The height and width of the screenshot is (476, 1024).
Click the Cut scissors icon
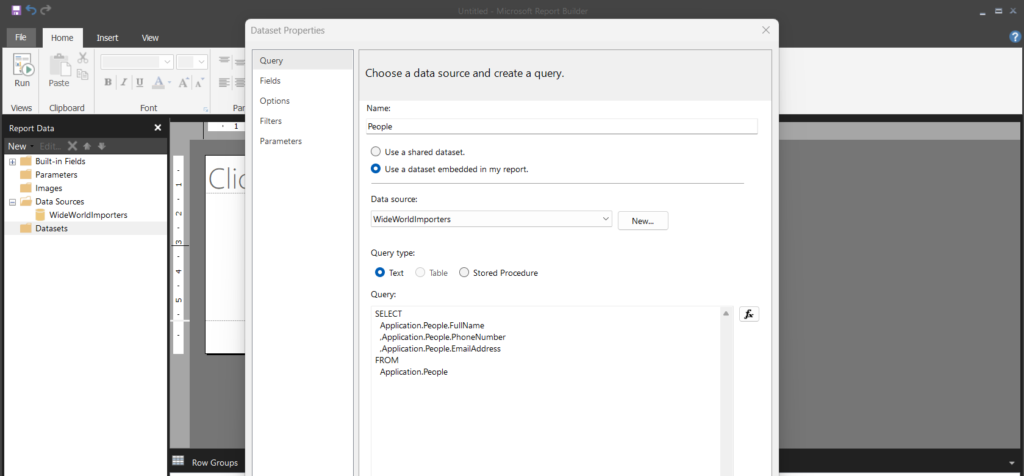83,58
